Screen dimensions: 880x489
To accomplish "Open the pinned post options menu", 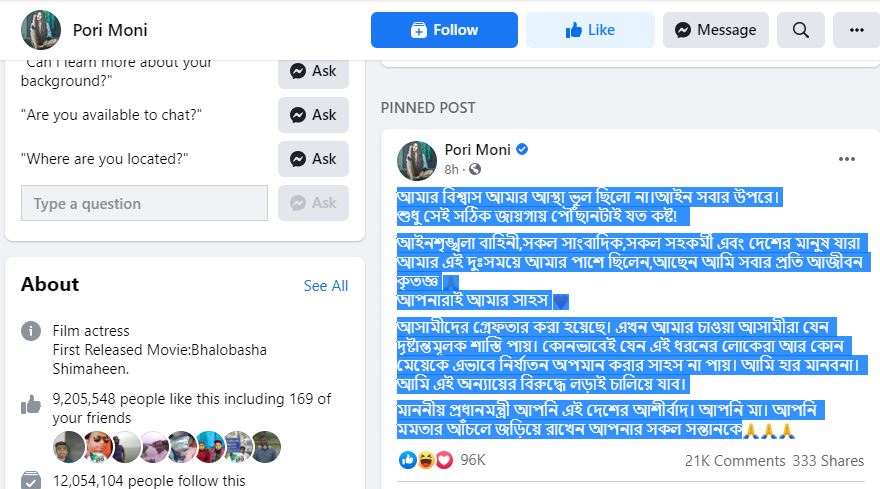I will tap(847, 159).
